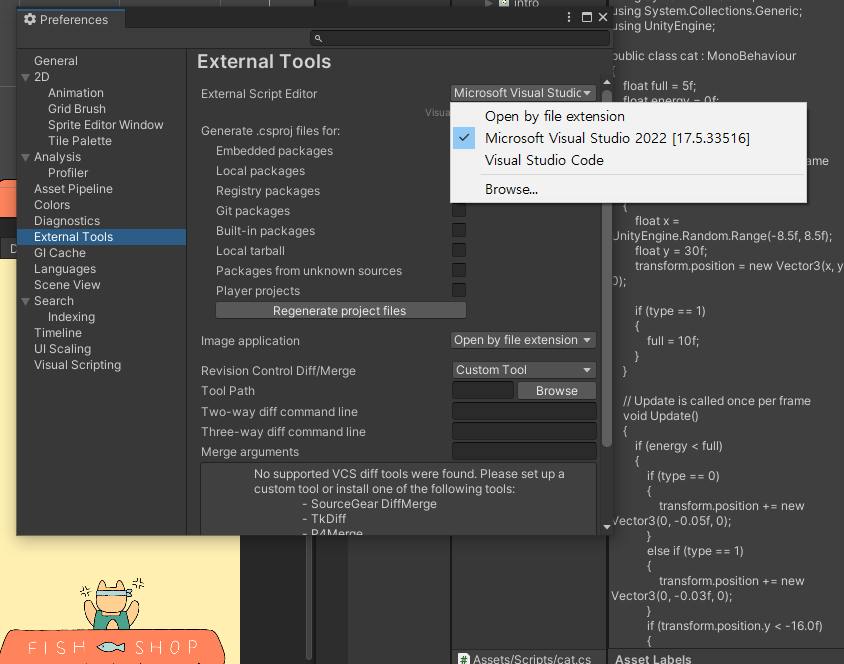Close the Preferences window
844x664 pixels.
pyautogui.click(x=603, y=17)
